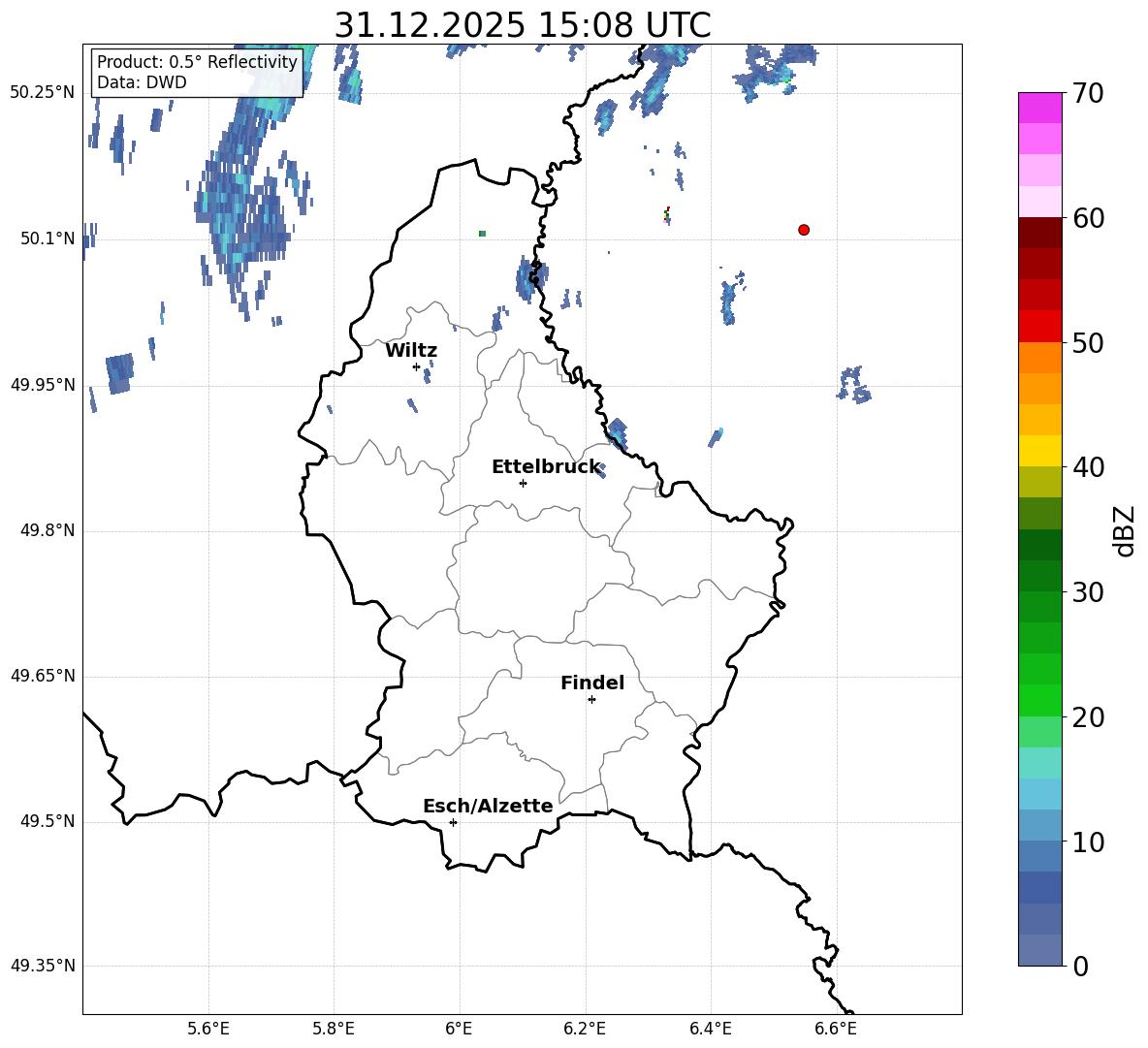The width and height of the screenshot is (1148, 1048).
Task: Click the 49.5°N latitude label
Action: (48, 821)
